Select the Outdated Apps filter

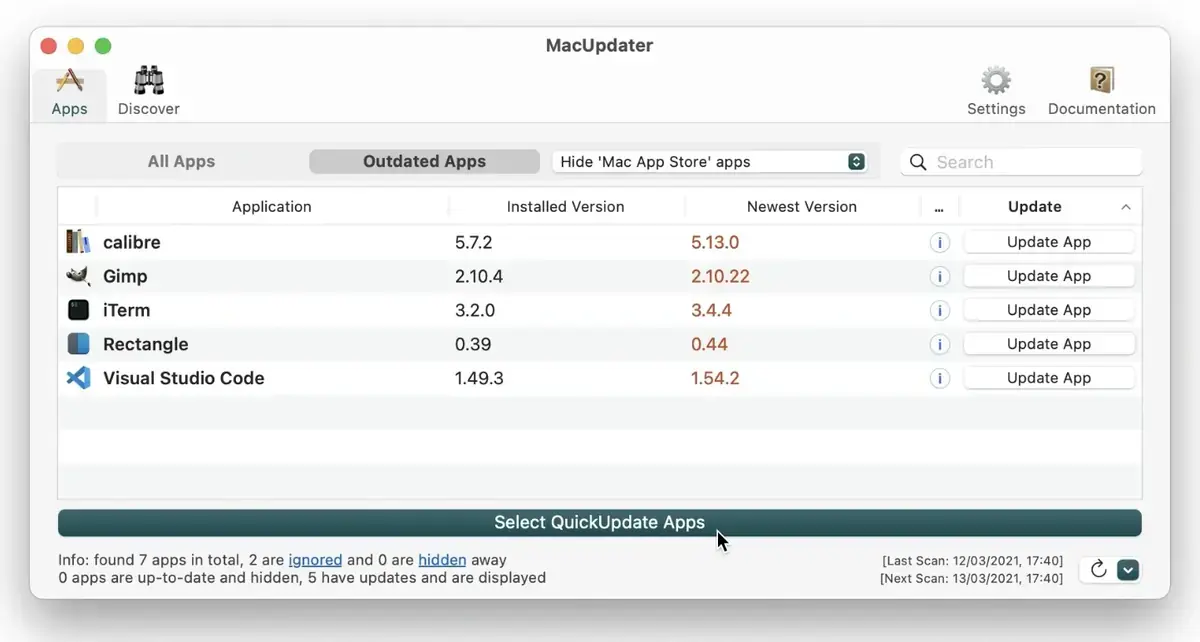423,161
